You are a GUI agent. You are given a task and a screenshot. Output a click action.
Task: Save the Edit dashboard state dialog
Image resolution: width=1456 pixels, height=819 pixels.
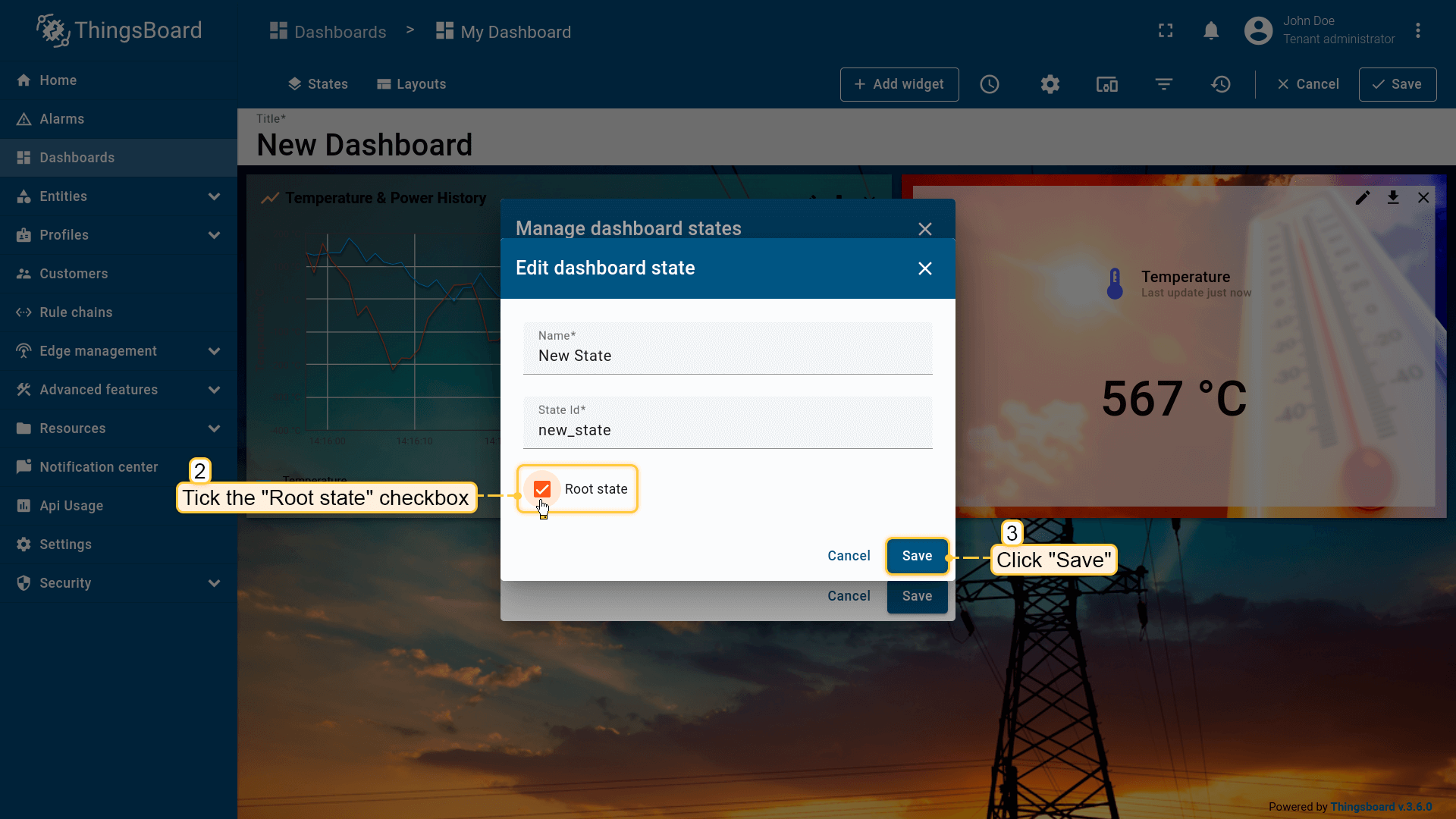pos(917,556)
